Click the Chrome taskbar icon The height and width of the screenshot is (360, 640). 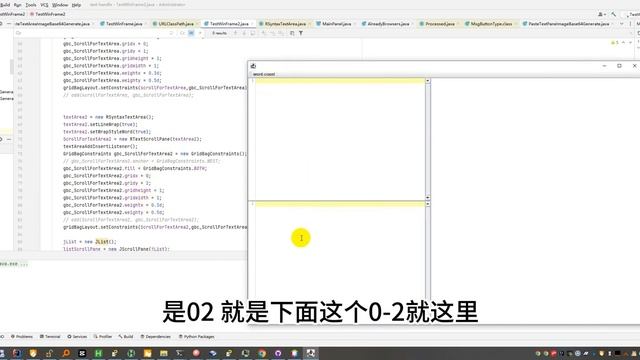[x=262, y=353]
